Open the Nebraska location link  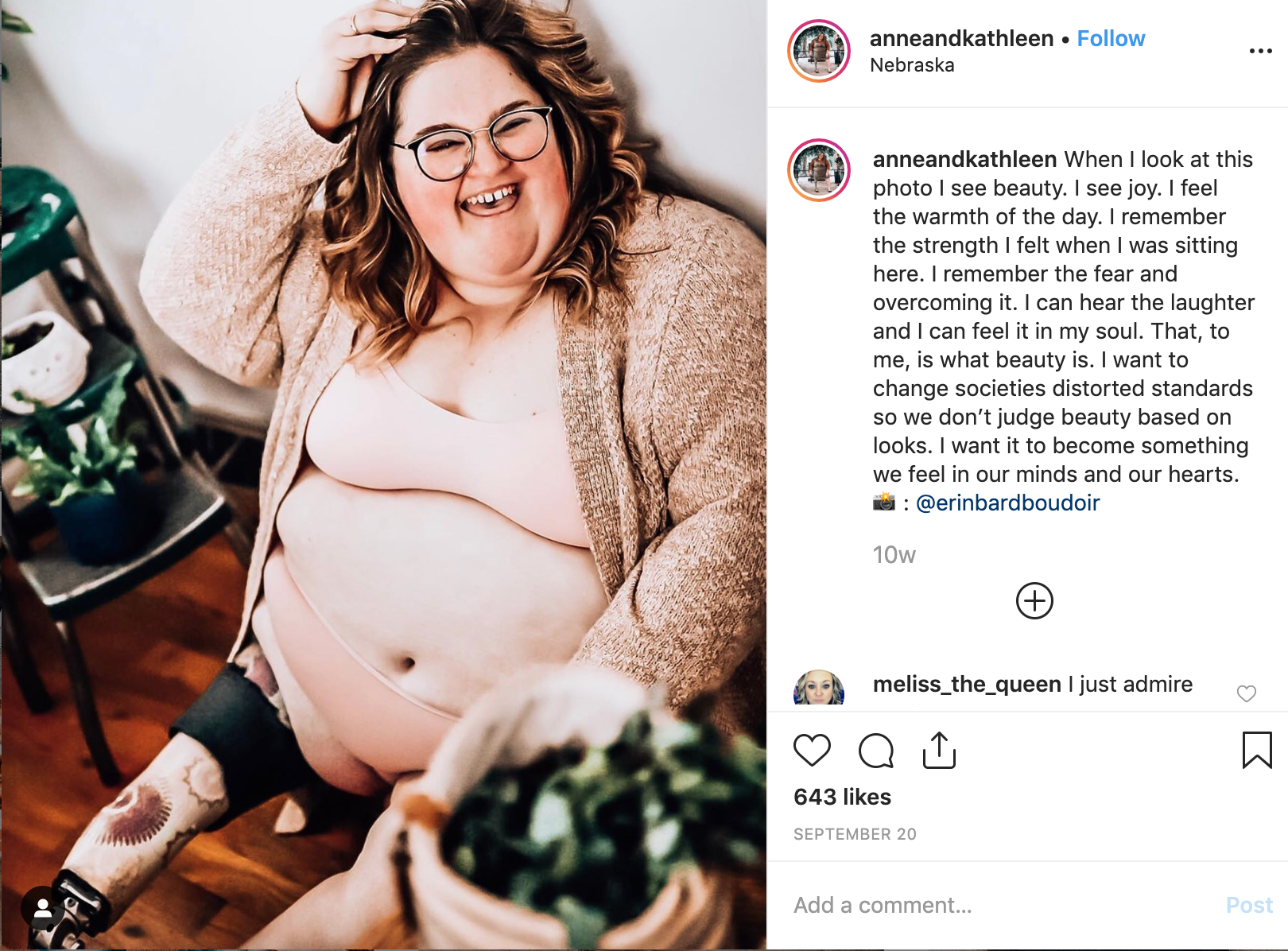click(912, 65)
